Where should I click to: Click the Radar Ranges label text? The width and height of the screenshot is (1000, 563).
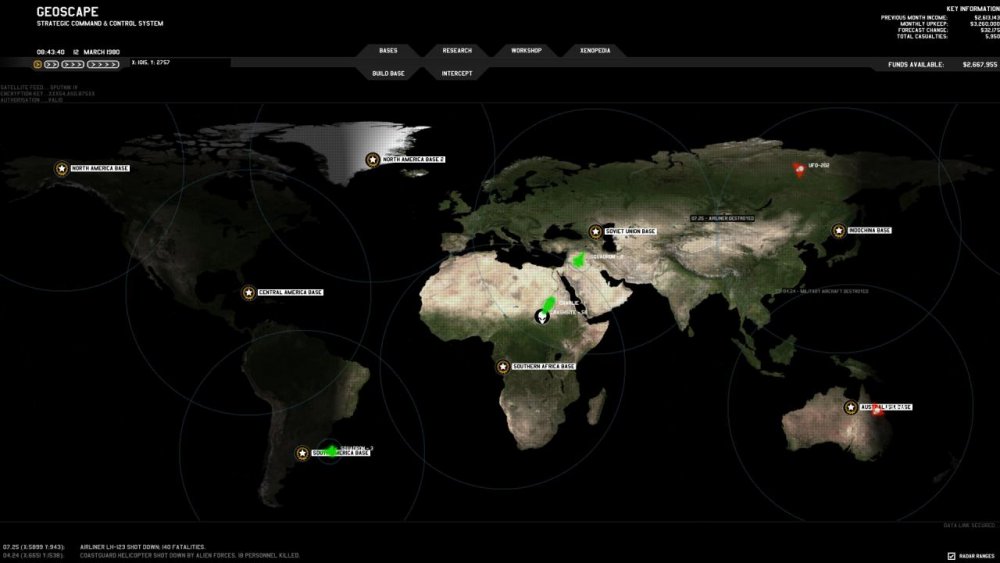[x=976, y=557]
